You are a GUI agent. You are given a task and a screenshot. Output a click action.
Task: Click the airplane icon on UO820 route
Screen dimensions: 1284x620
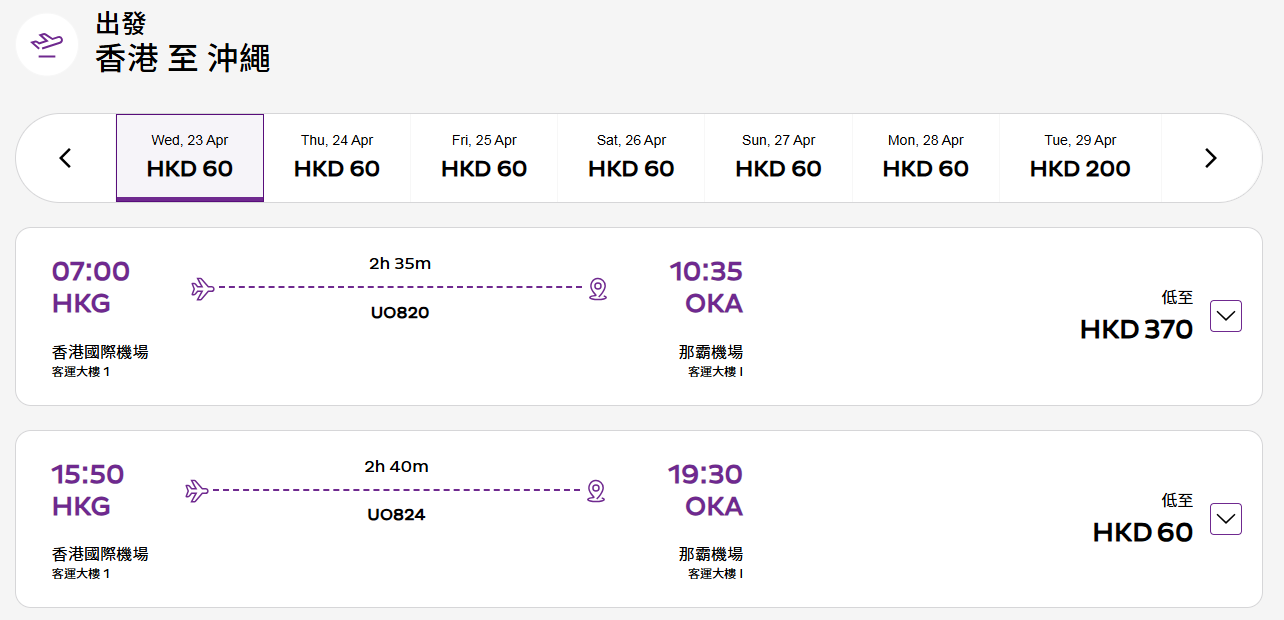pos(203,289)
